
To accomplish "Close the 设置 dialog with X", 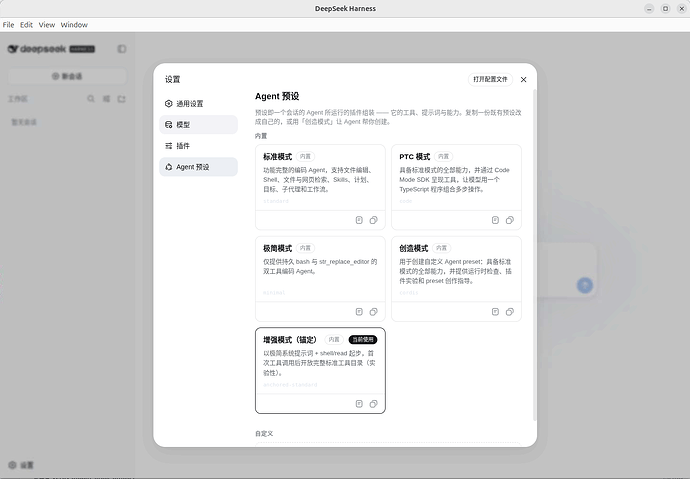I will pos(523,80).
